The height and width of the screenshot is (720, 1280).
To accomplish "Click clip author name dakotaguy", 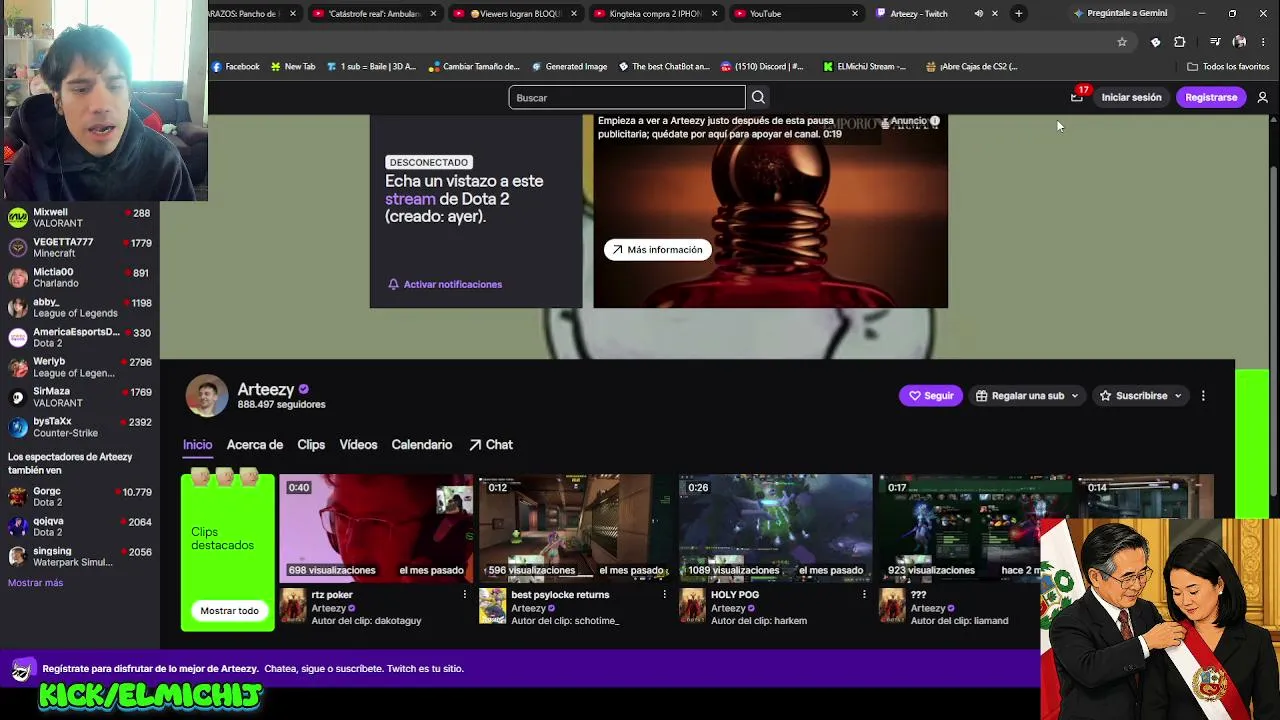I will coord(394,621).
